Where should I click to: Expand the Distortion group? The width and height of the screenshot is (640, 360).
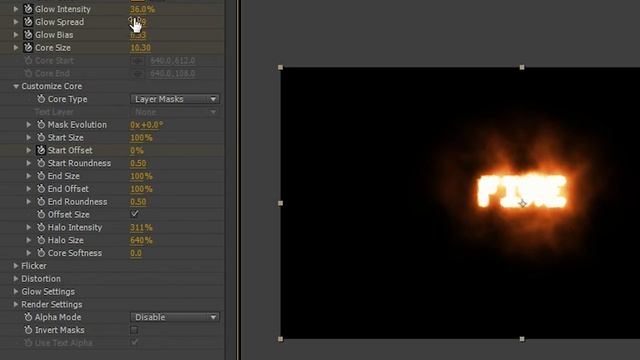pyautogui.click(x=16, y=279)
